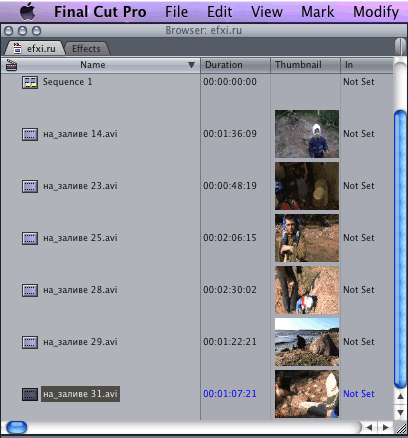Select highlighted clip name на_заливе 31.avi
The width and height of the screenshot is (408, 438).
click(x=80, y=394)
